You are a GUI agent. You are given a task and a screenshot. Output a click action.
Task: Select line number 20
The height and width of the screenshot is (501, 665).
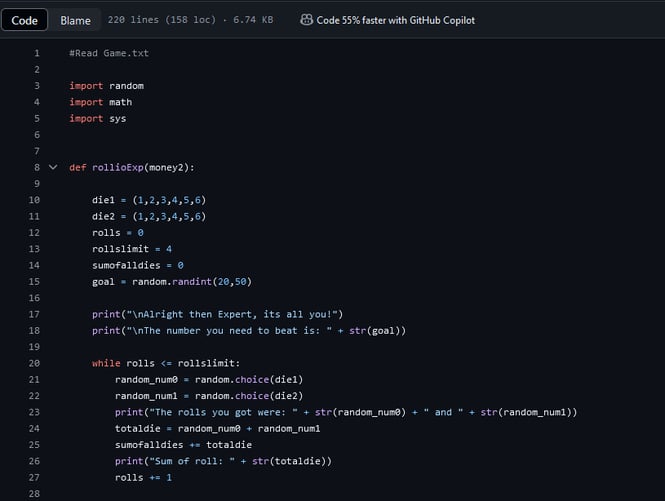34,363
